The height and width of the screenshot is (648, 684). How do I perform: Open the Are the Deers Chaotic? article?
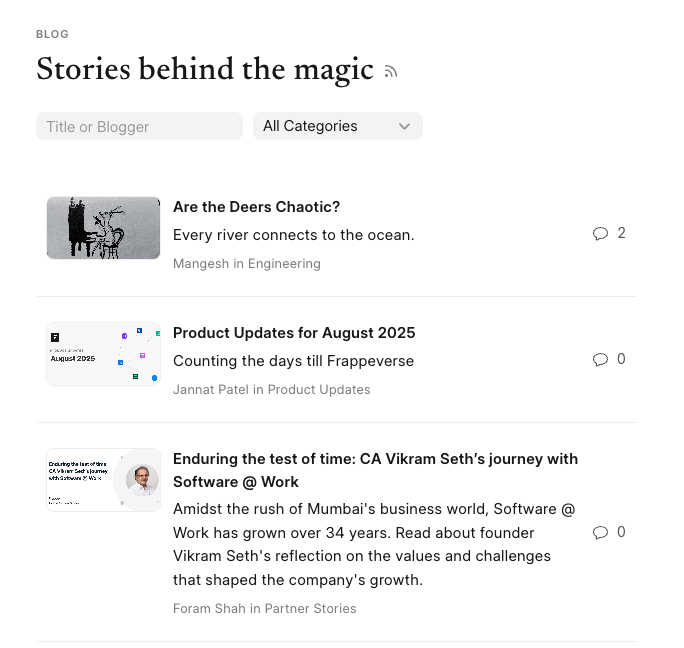pyautogui.click(x=256, y=207)
